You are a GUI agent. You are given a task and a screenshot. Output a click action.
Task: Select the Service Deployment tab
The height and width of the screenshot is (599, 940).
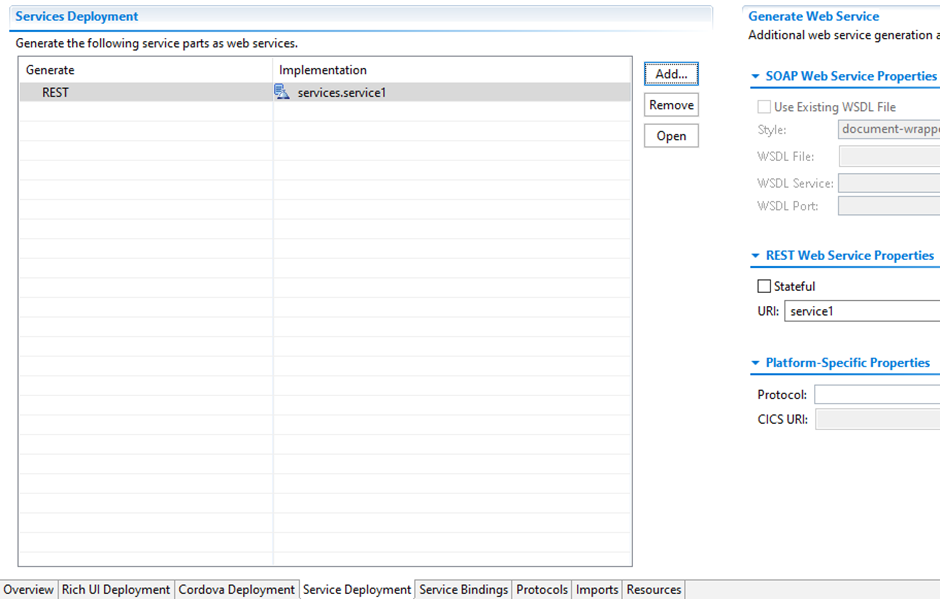click(357, 589)
